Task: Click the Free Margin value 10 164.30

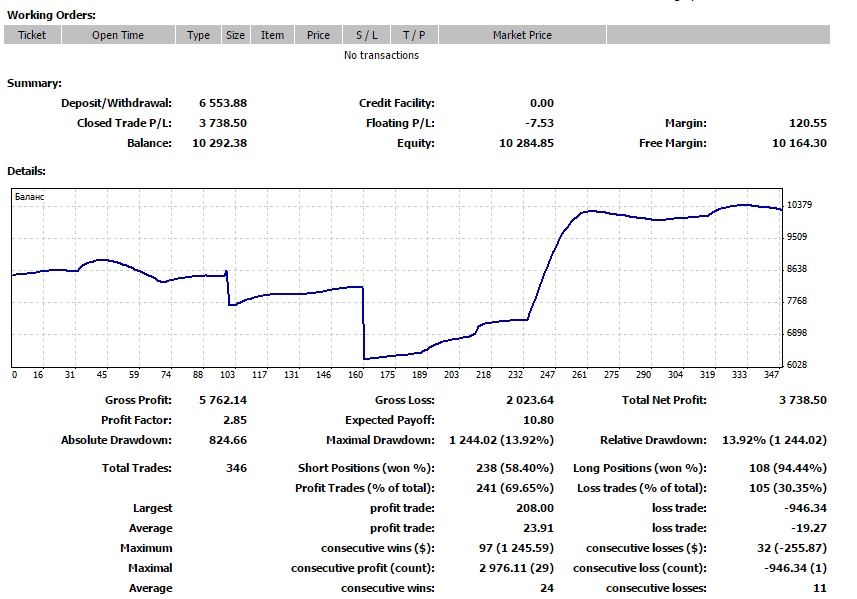Action: pyautogui.click(x=799, y=143)
